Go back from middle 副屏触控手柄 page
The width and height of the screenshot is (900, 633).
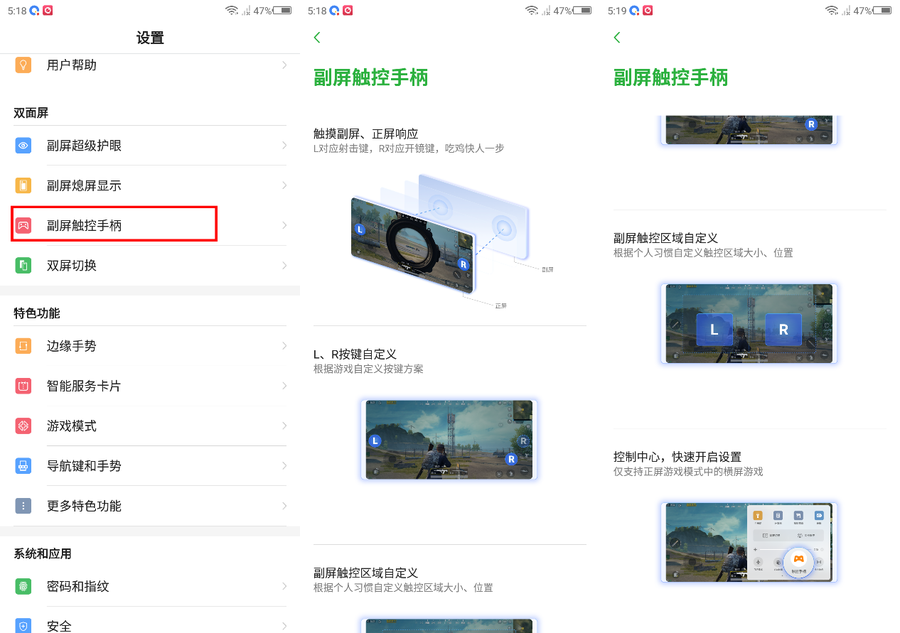point(317,37)
